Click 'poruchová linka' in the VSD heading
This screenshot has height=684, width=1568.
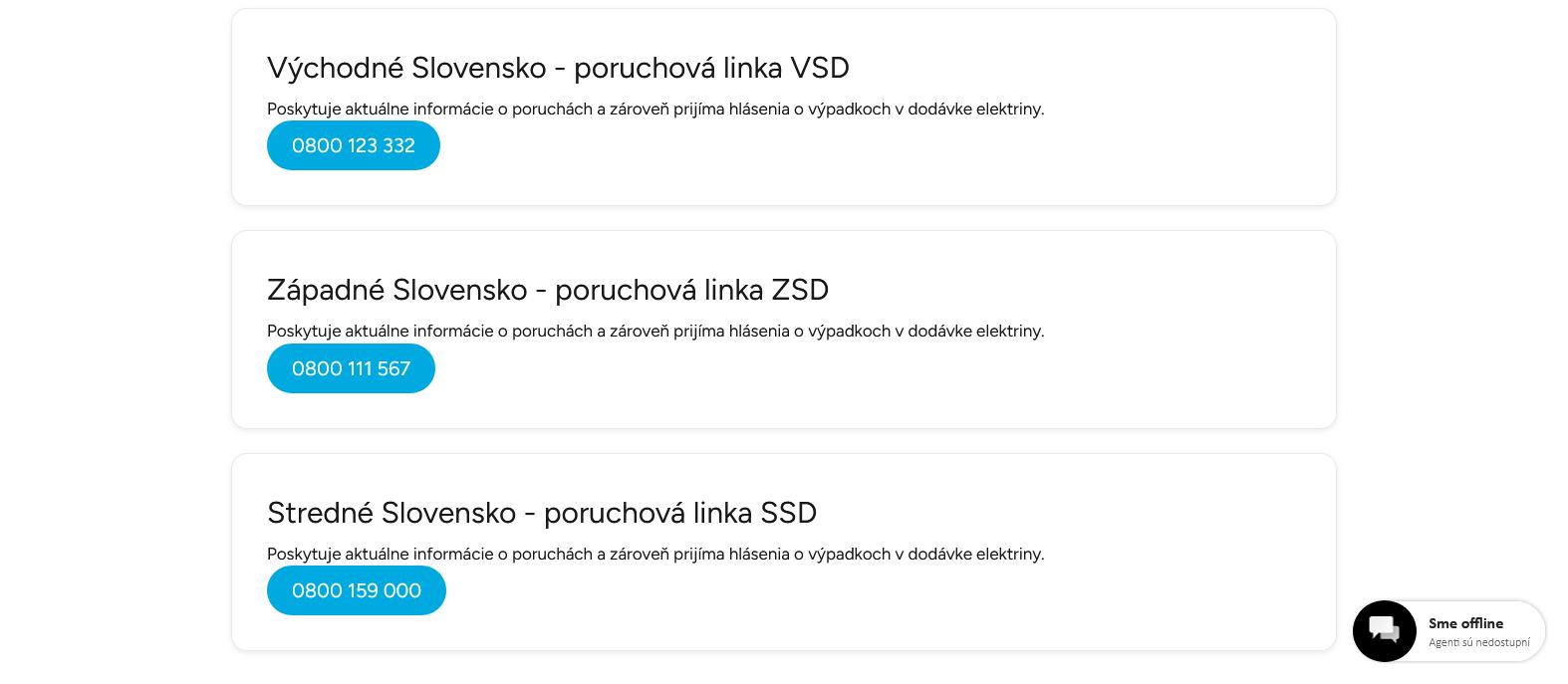pos(677,68)
